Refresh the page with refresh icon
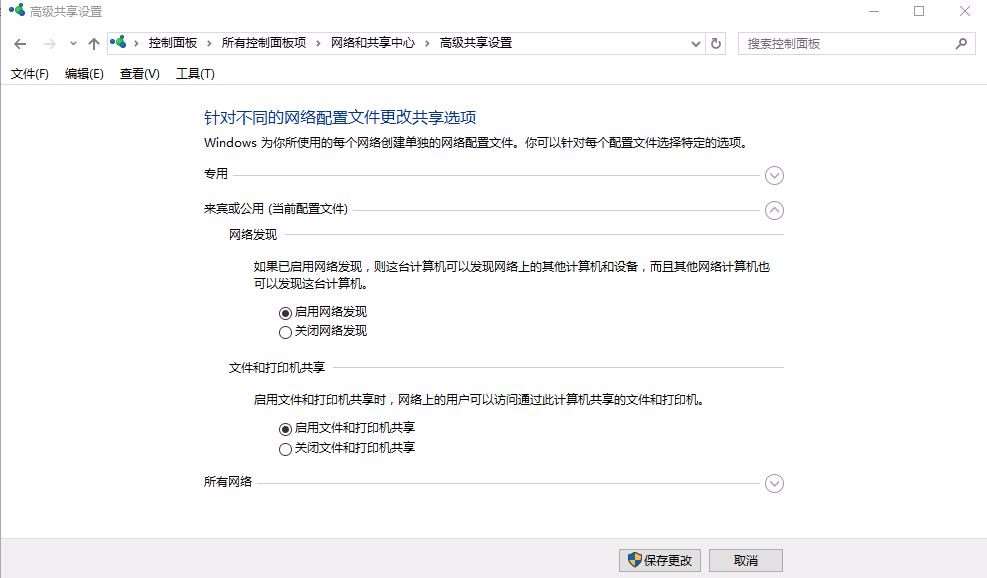This screenshot has height=578, width=987. (x=716, y=43)
